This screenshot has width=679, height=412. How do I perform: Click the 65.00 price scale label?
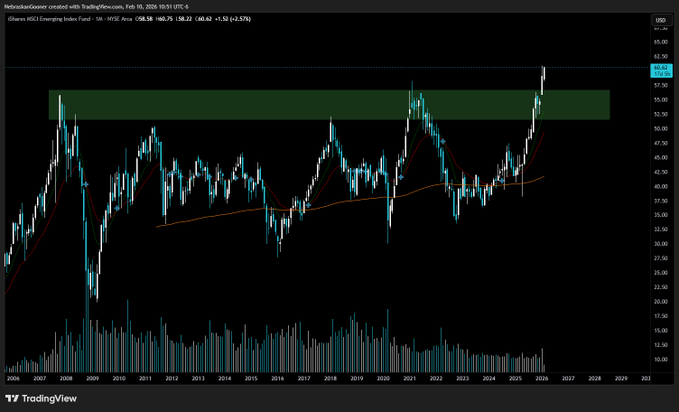click(x=660, y=42)
